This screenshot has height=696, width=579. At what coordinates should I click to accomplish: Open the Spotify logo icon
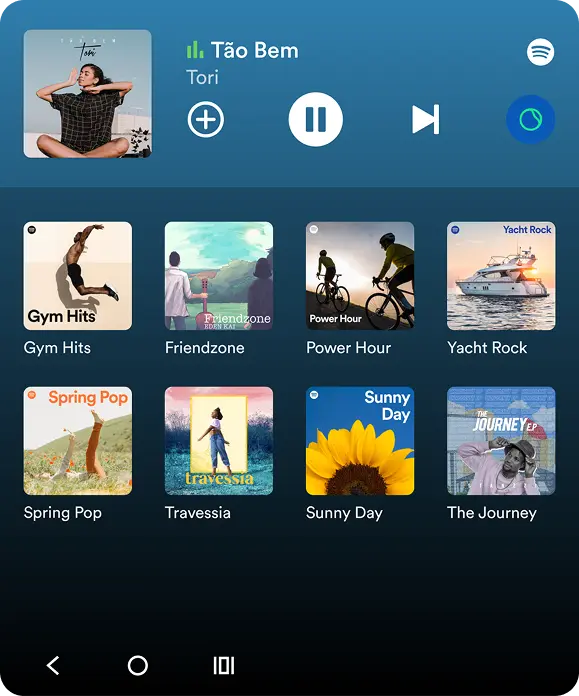tap(540, 52)
